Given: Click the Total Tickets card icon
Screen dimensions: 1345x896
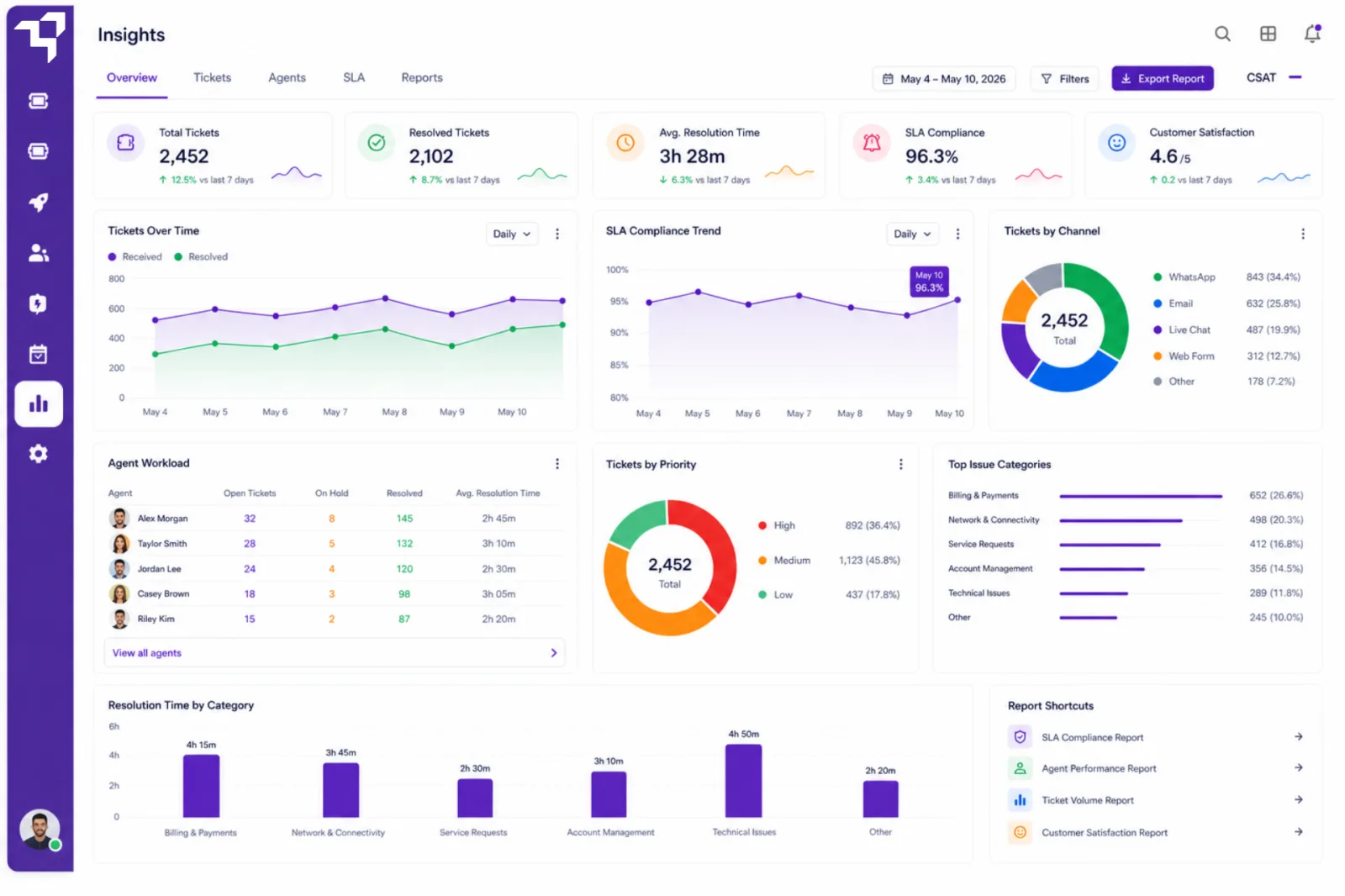Looking at the screenshot, I should 126,143.
